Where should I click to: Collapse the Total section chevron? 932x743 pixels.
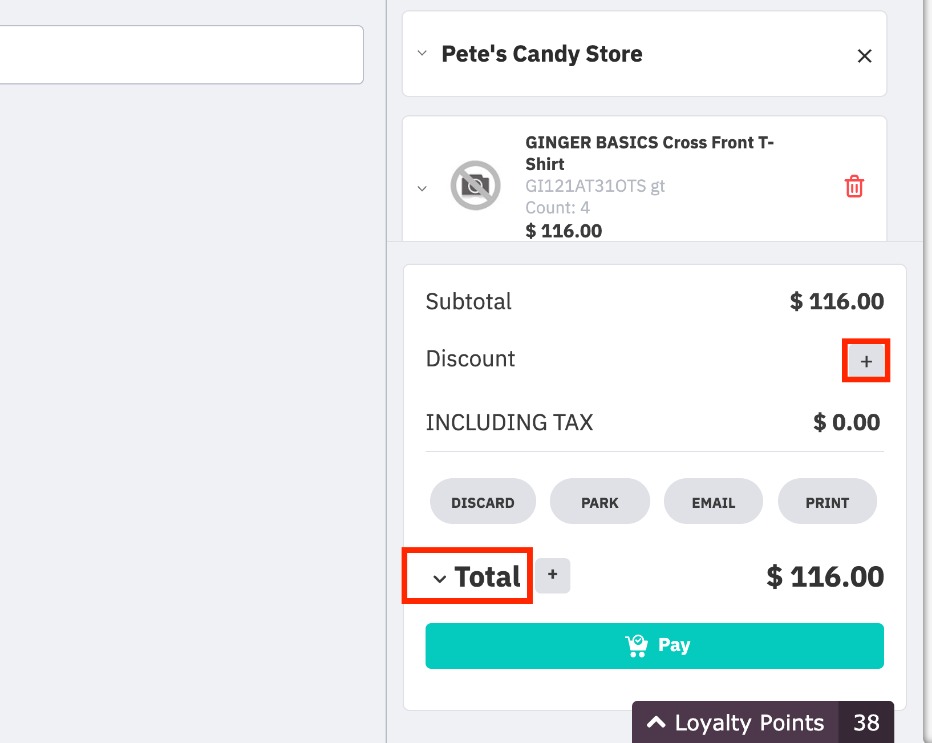tap(439, 578)
